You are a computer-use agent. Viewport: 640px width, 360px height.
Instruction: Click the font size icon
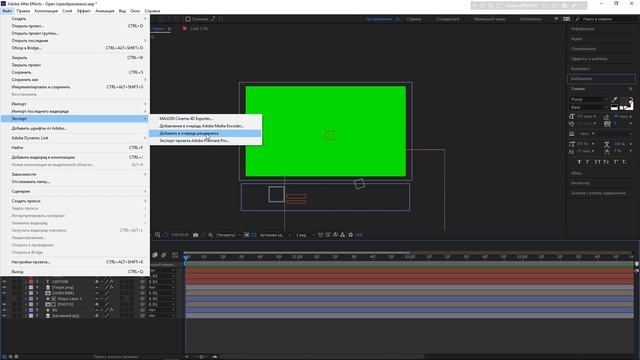572,116
